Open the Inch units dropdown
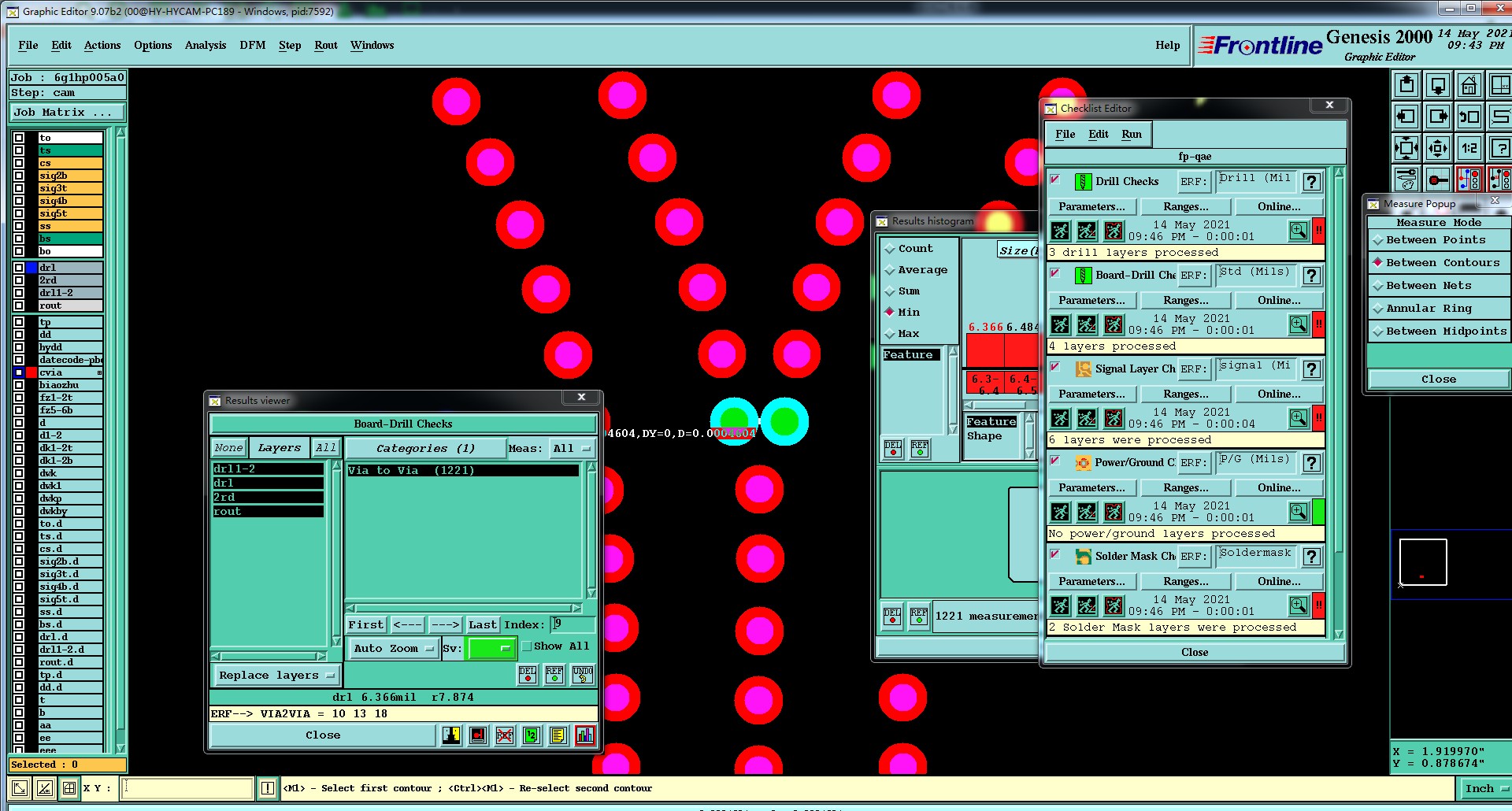This screenshot has width=1512, height=811. click(1487, 788)
